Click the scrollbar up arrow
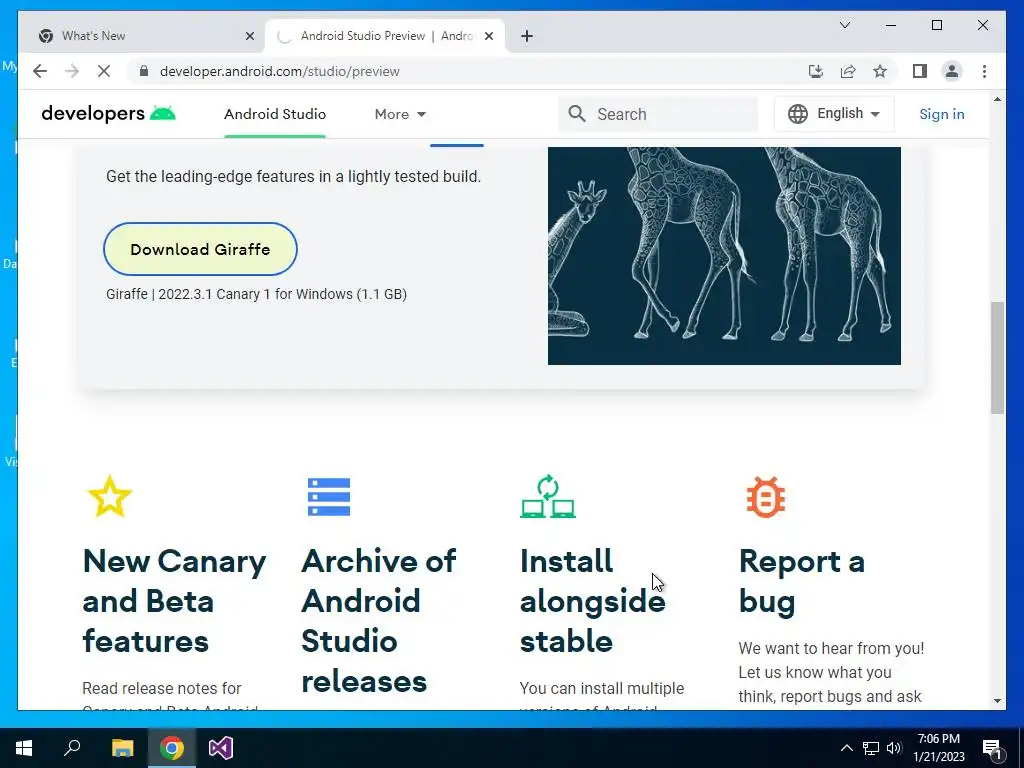Image resolution: width=1024 pixels, height=768 pixels. pyautogui.click(x=997, y=99)
